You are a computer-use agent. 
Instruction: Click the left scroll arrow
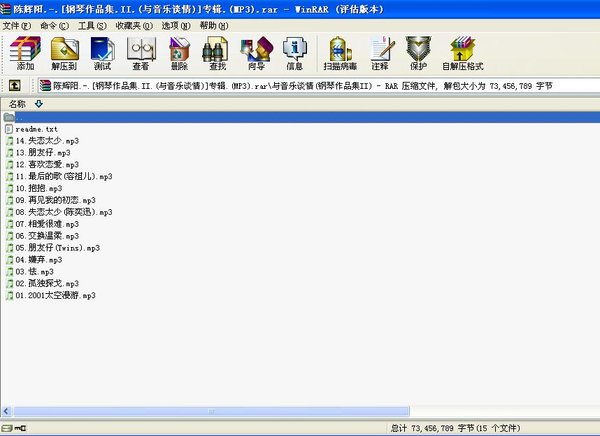click(6, 412)
